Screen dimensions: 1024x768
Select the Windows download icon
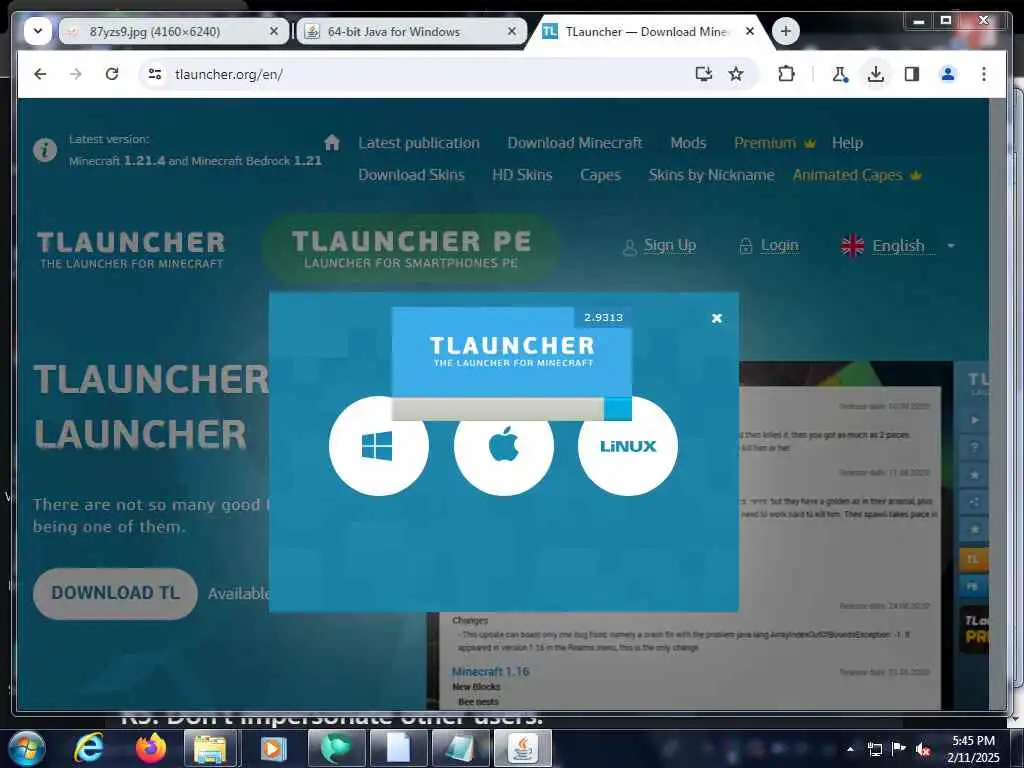pos(378,446)
